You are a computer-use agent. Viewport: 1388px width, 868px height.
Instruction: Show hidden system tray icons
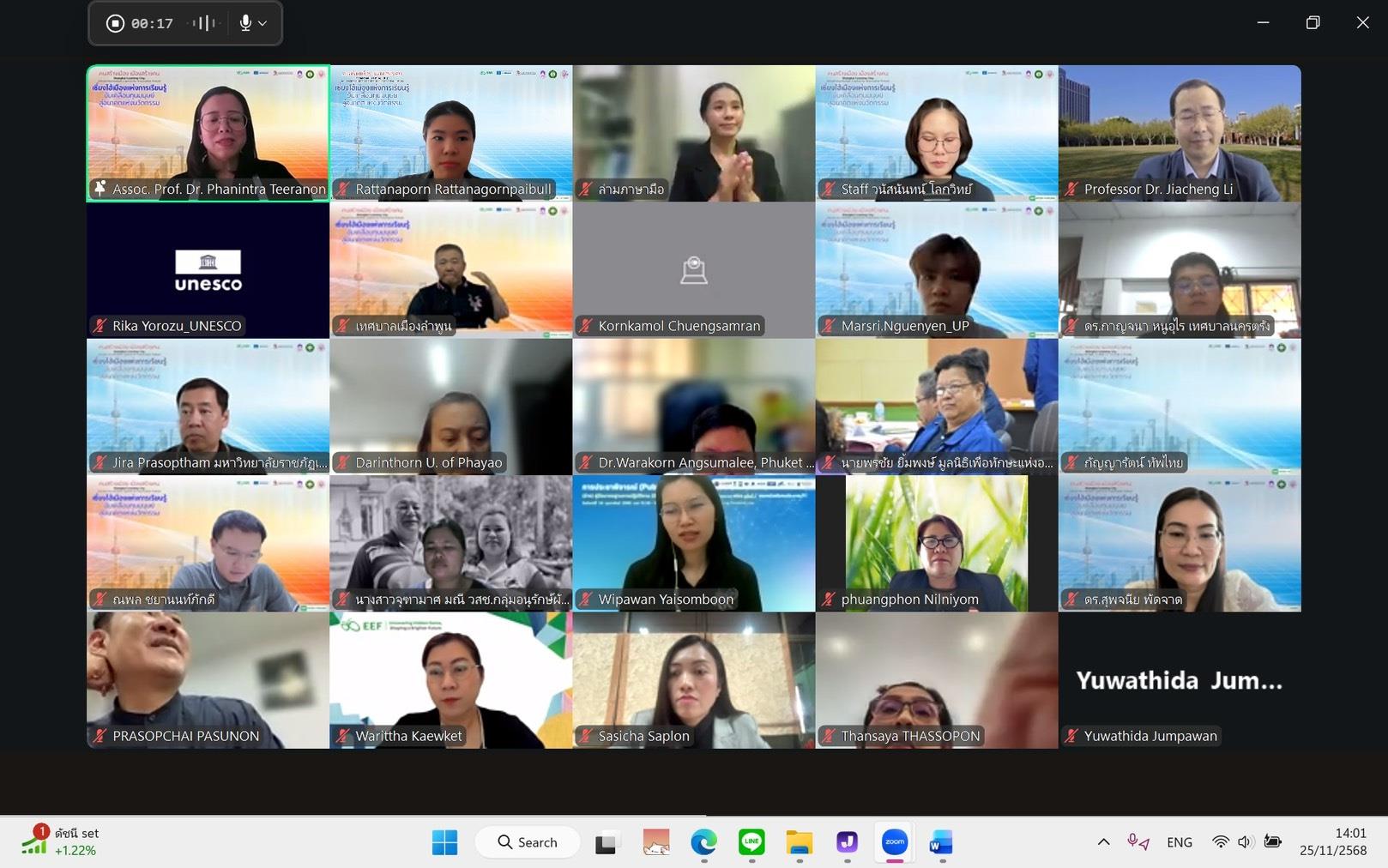[1103, 842]
